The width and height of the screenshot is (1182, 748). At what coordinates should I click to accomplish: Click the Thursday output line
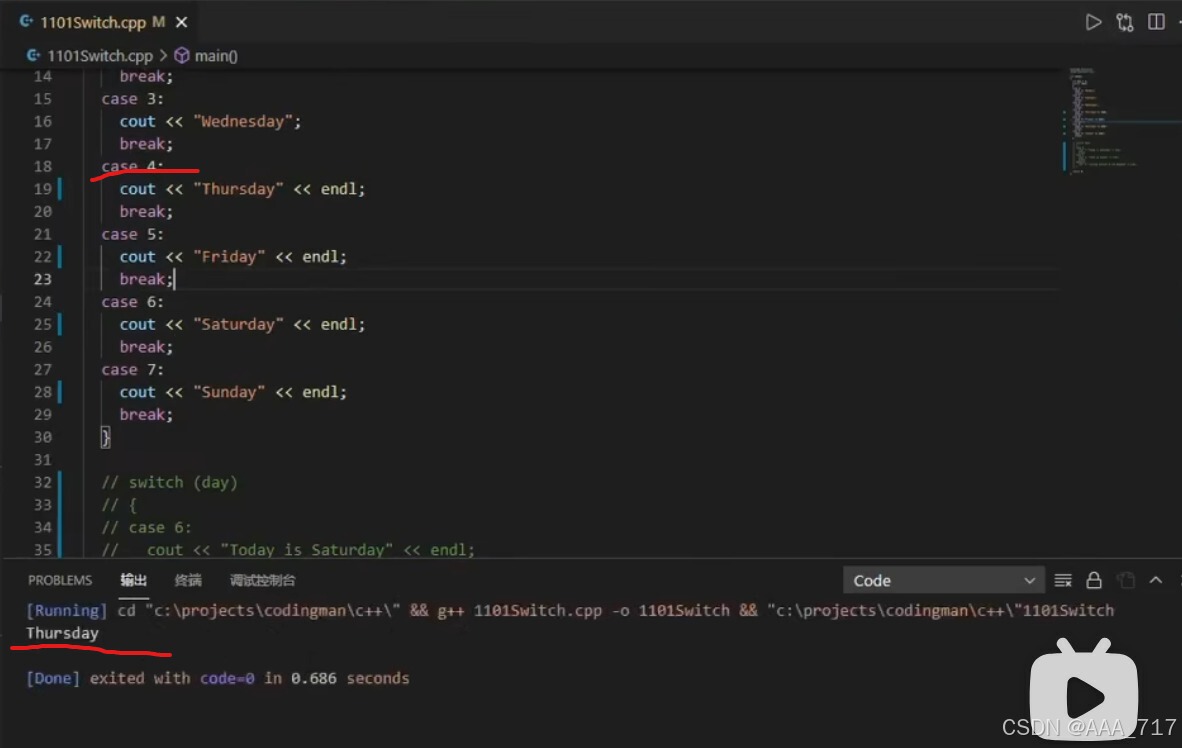(63, 633)
